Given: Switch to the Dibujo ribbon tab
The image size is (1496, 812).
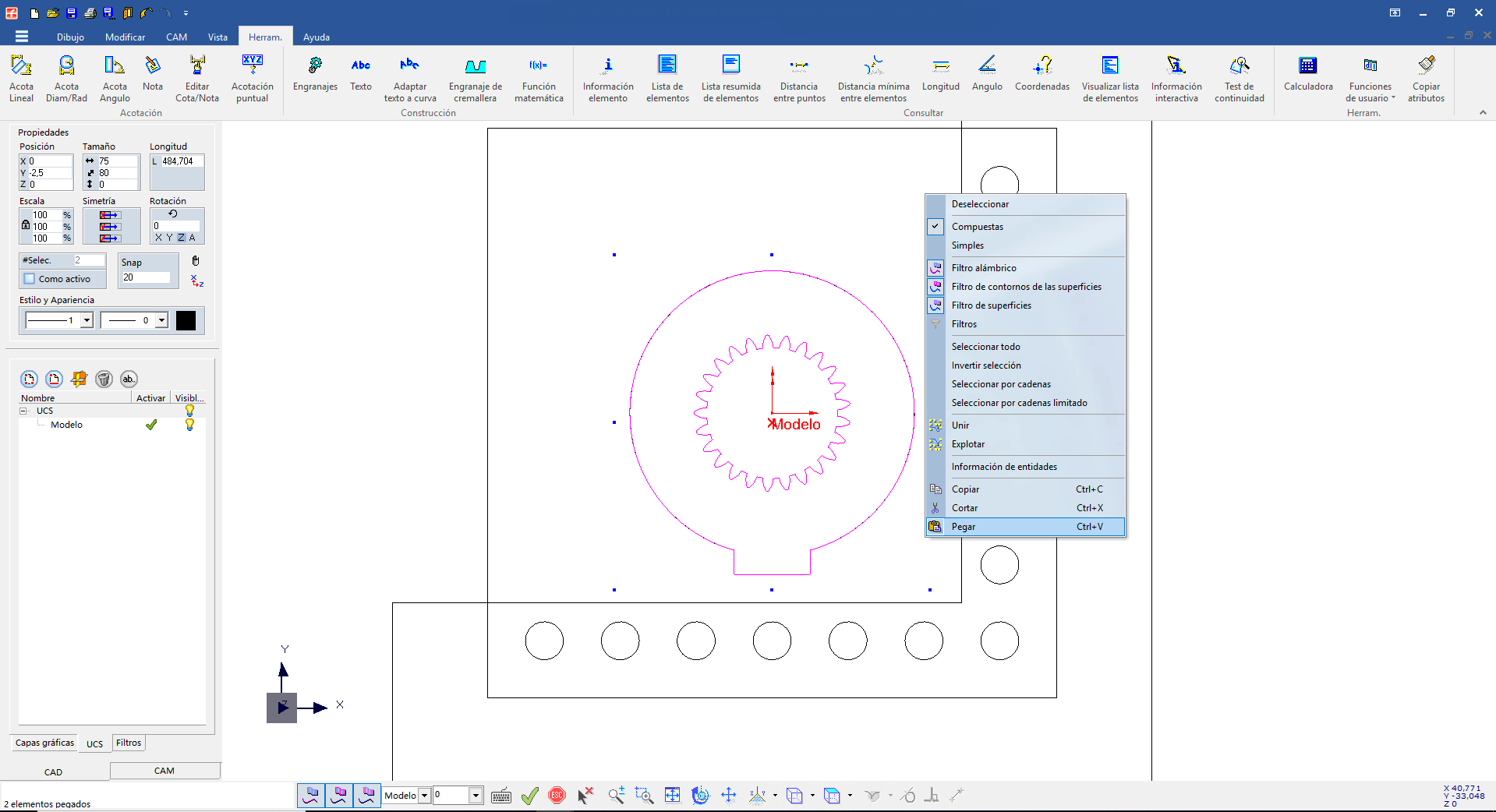Looking at the screenshot, I should pos(70,37).
